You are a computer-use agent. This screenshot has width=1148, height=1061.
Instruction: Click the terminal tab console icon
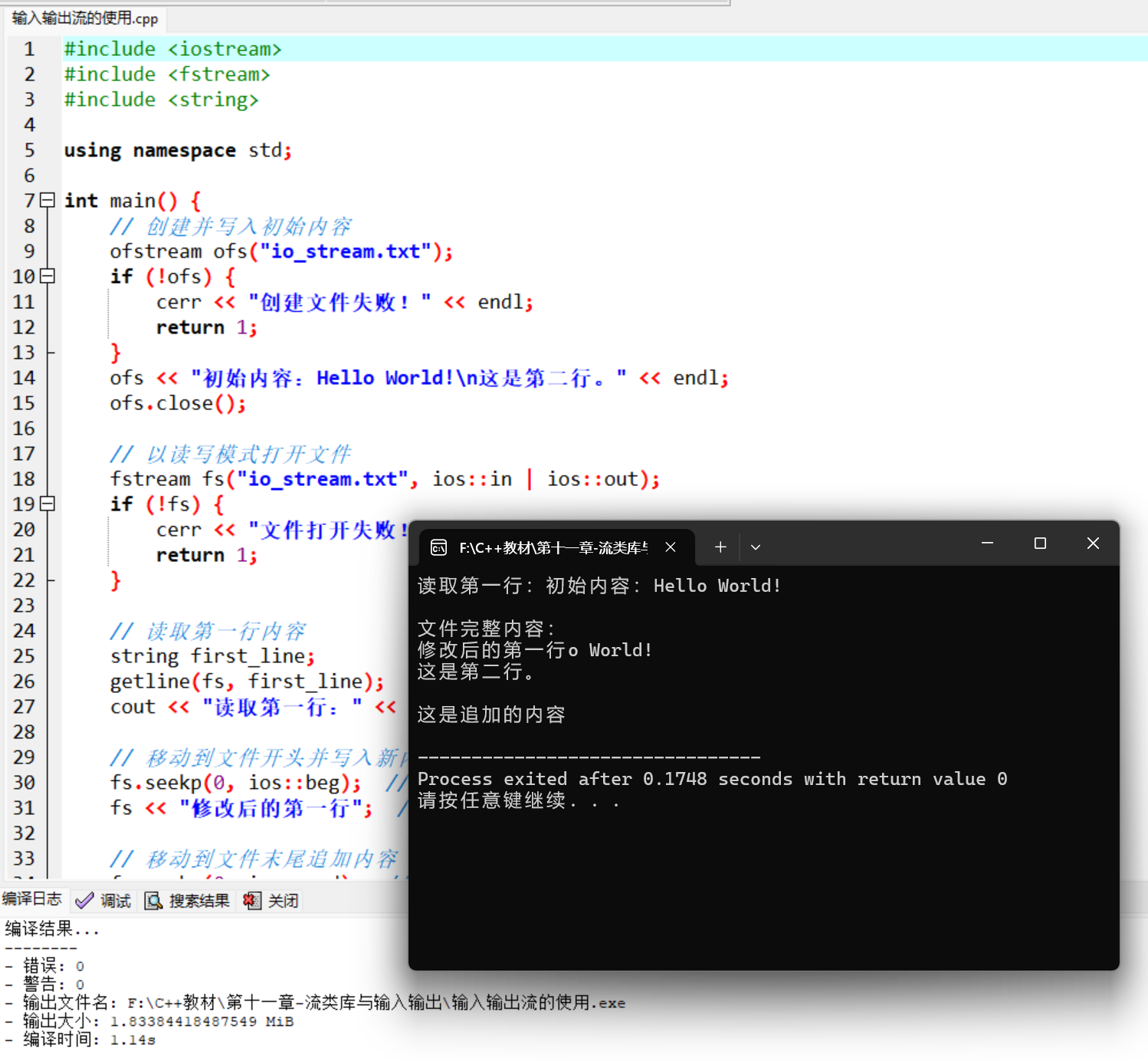point(439,547)
